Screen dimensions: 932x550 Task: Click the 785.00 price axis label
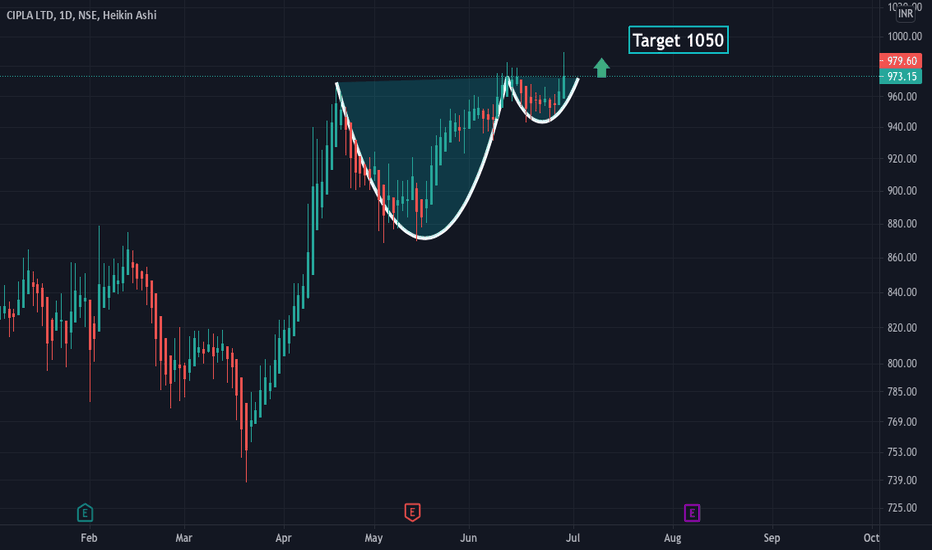[902, 392]
